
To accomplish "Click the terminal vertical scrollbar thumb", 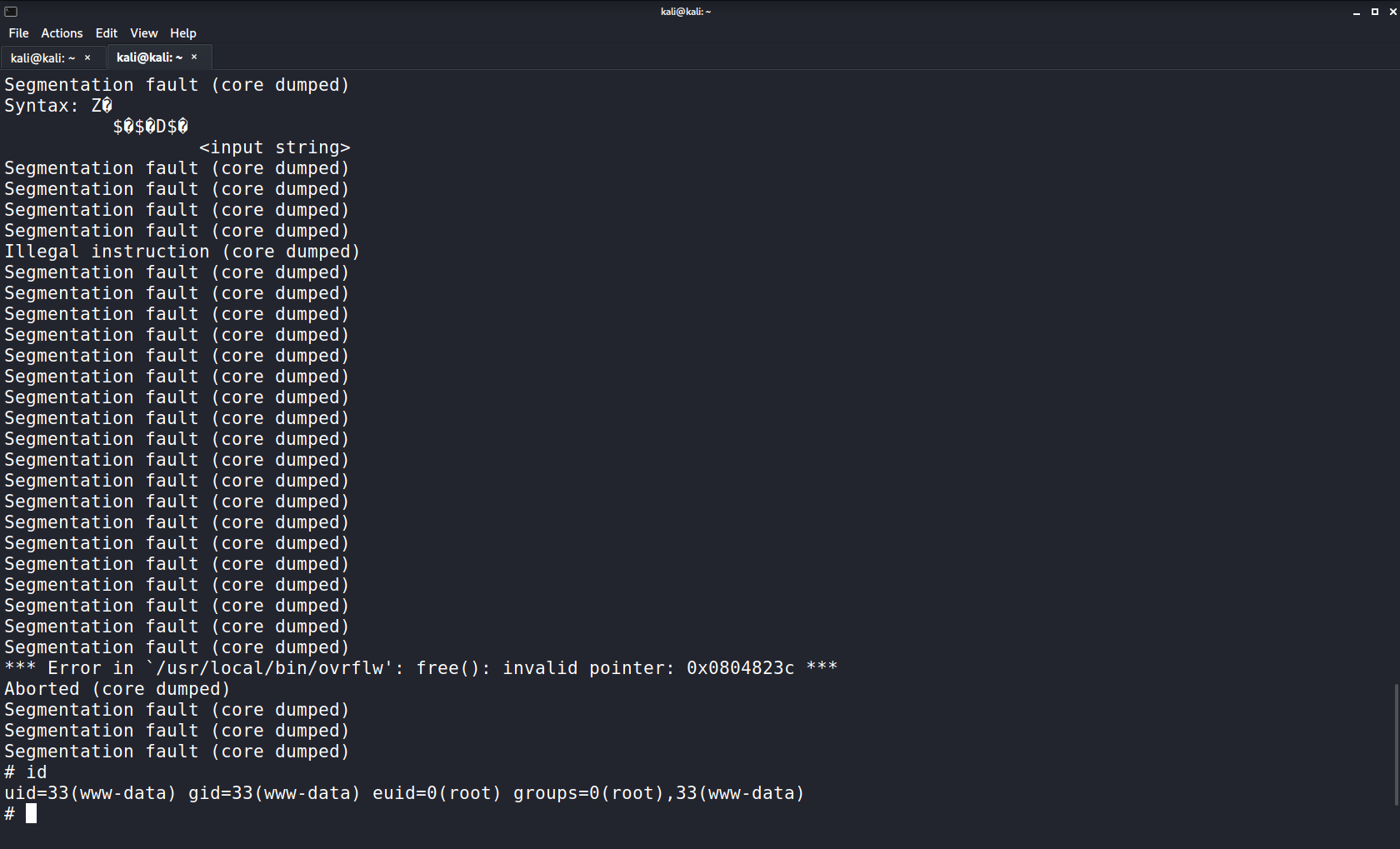I will pyautogui.click(x=1396, y=745).
